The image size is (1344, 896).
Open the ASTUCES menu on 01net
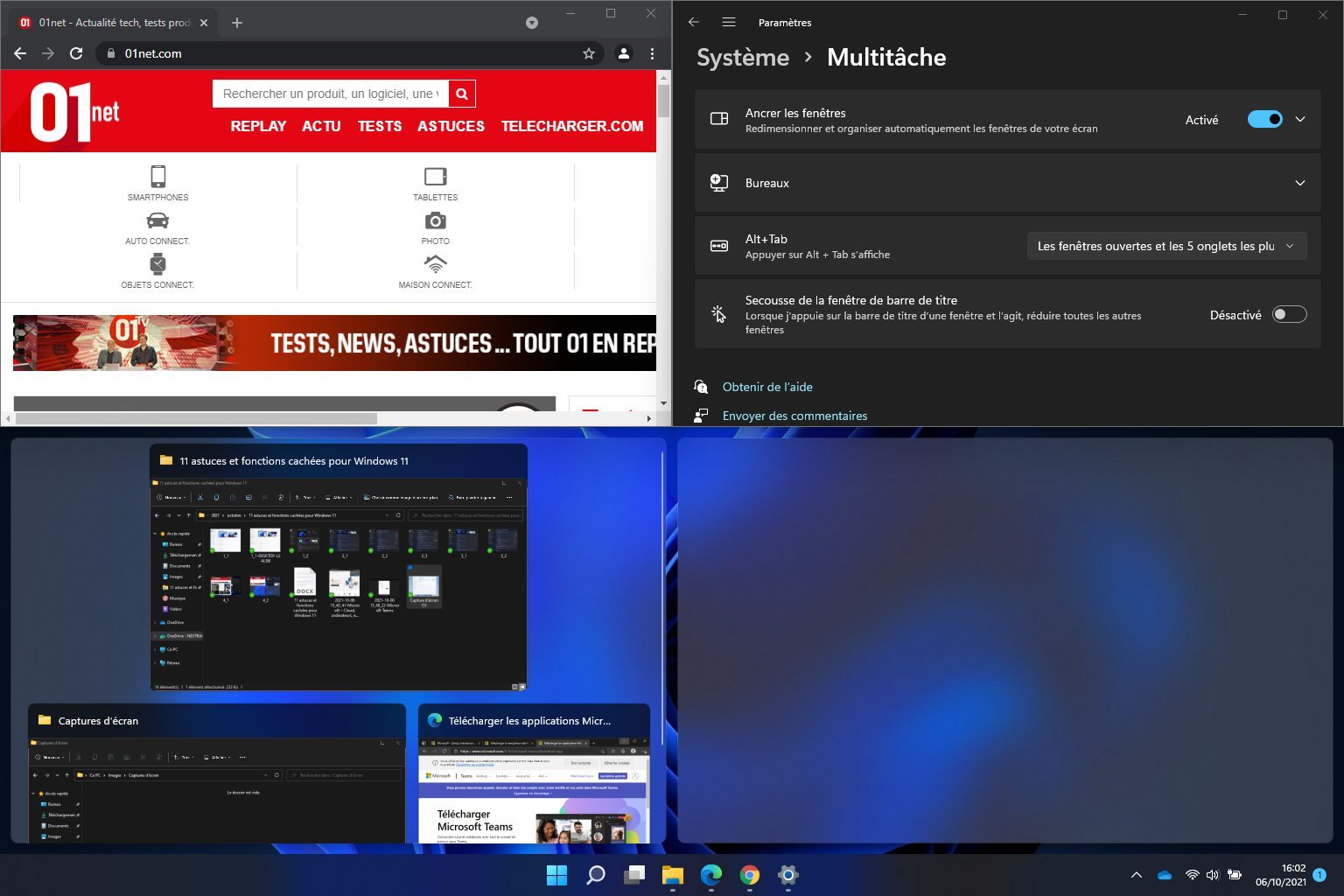click(451, 126)
